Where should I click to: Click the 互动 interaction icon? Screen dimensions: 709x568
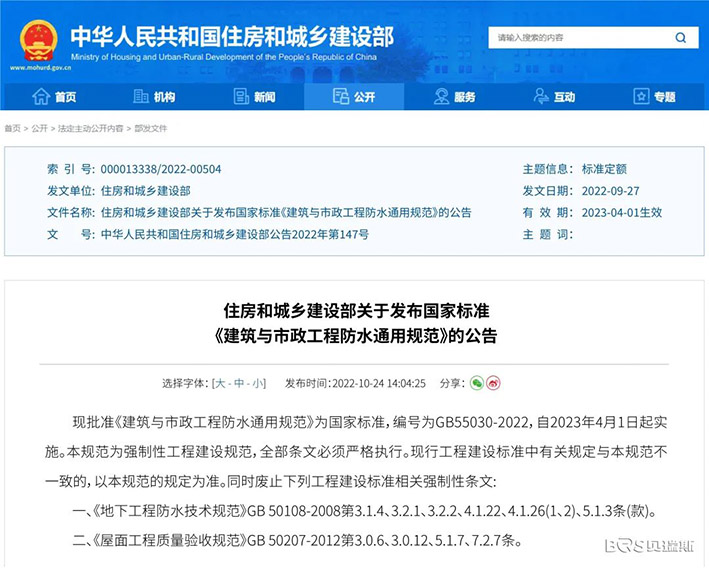tap(541, 97)
